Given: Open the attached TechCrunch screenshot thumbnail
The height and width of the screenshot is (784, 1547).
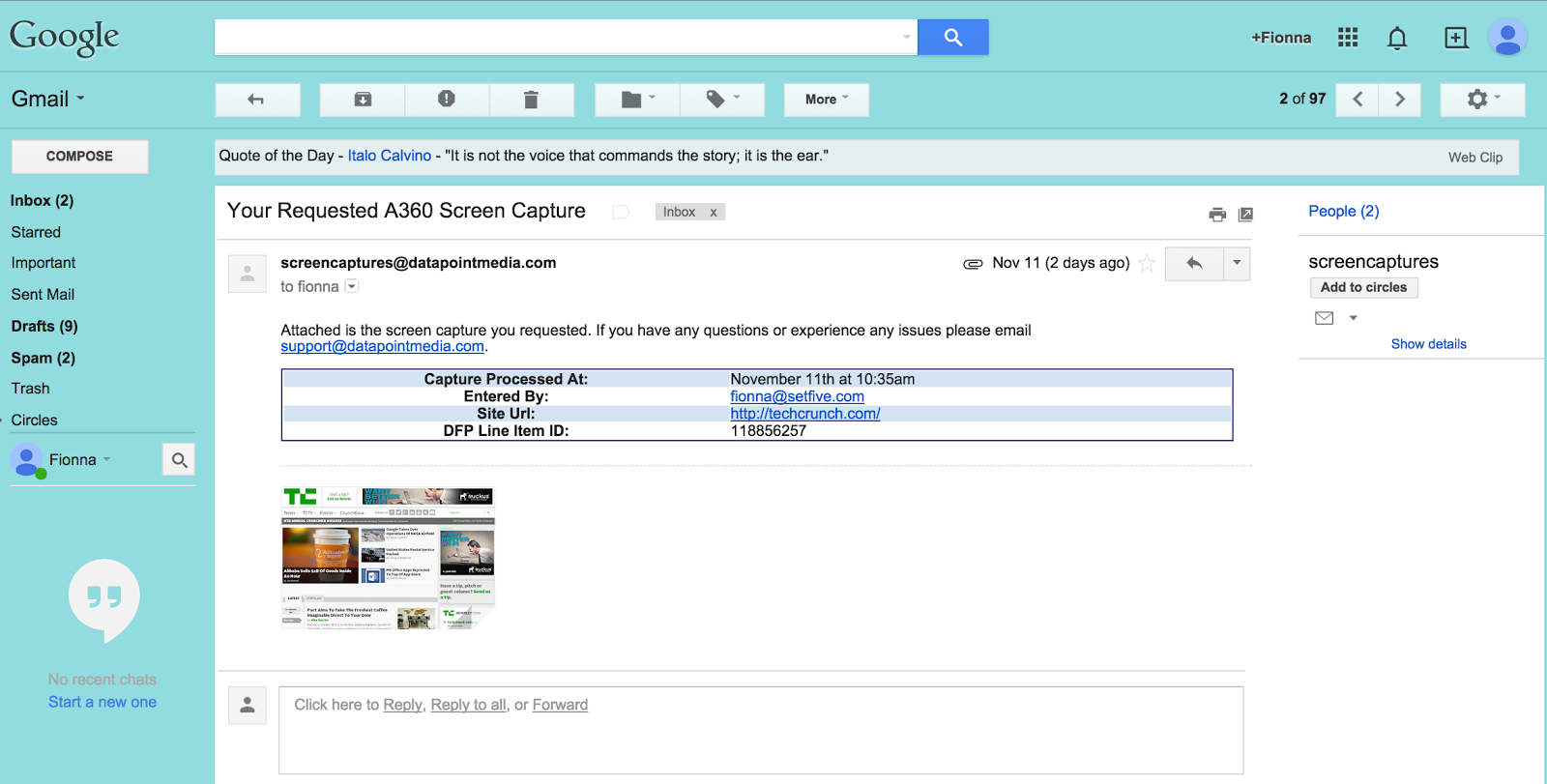Looking at the screenshot, I should [x=388, y=558].
